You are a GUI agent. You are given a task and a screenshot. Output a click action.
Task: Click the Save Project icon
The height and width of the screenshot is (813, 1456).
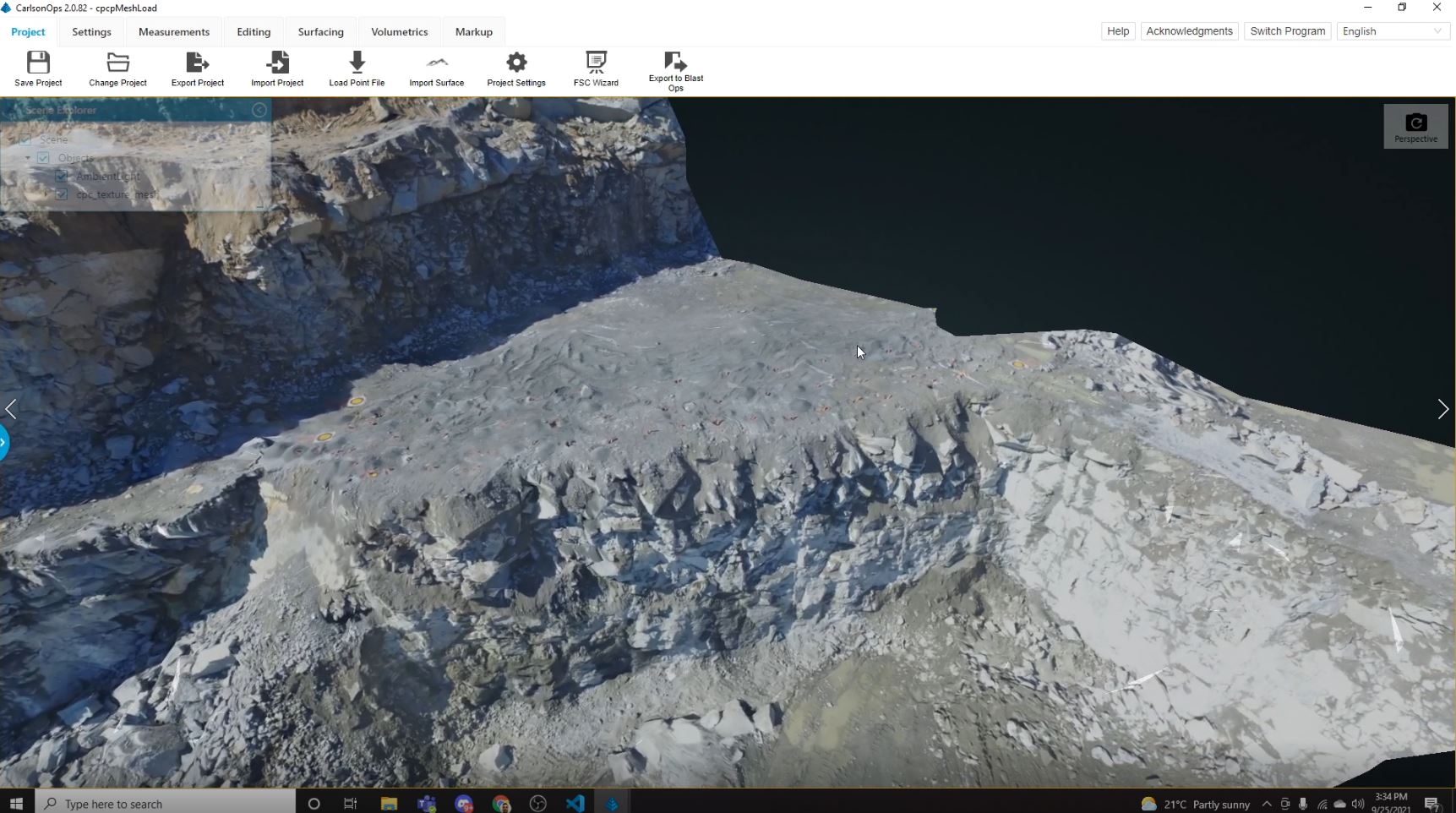38,63
